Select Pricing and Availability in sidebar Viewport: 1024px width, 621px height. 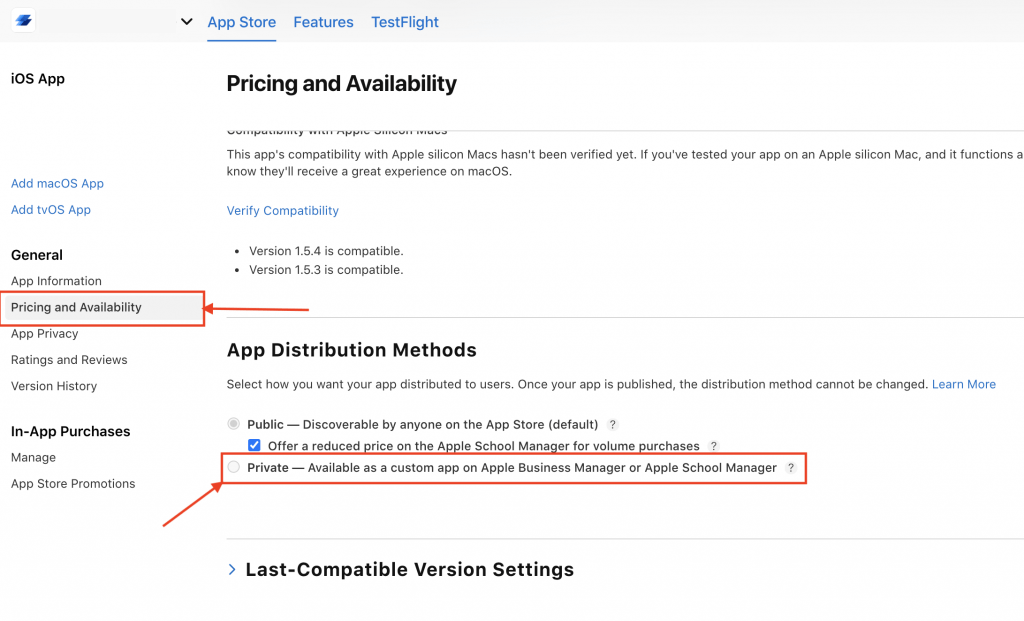click(x=102, y=308)
